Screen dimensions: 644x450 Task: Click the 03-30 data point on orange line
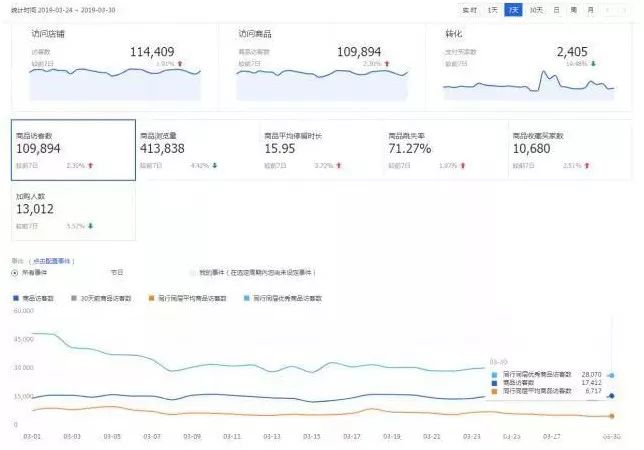click(x=612, y=416)
